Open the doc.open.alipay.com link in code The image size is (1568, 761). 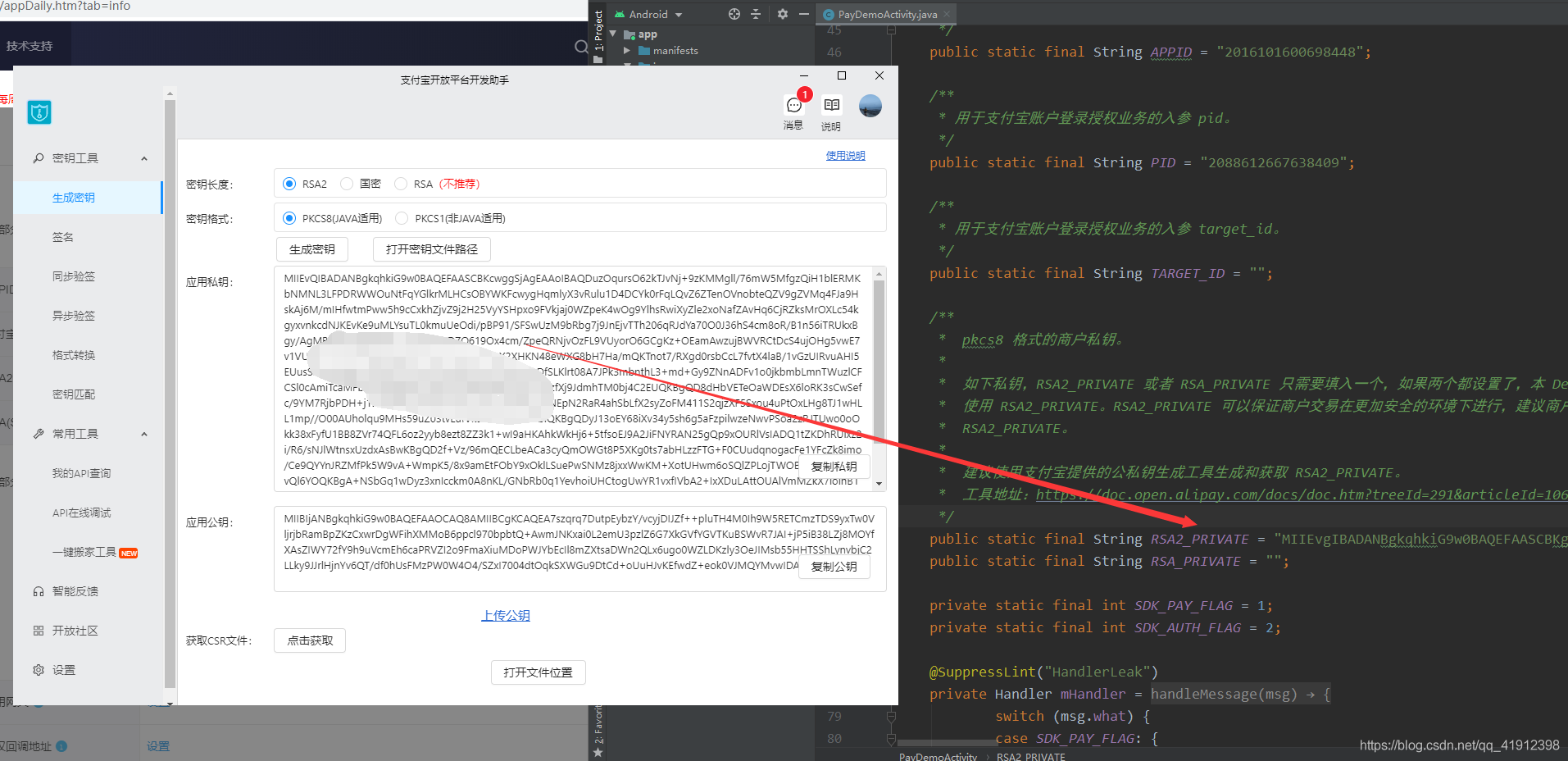pyautogui.click(x=1302, y=494)
